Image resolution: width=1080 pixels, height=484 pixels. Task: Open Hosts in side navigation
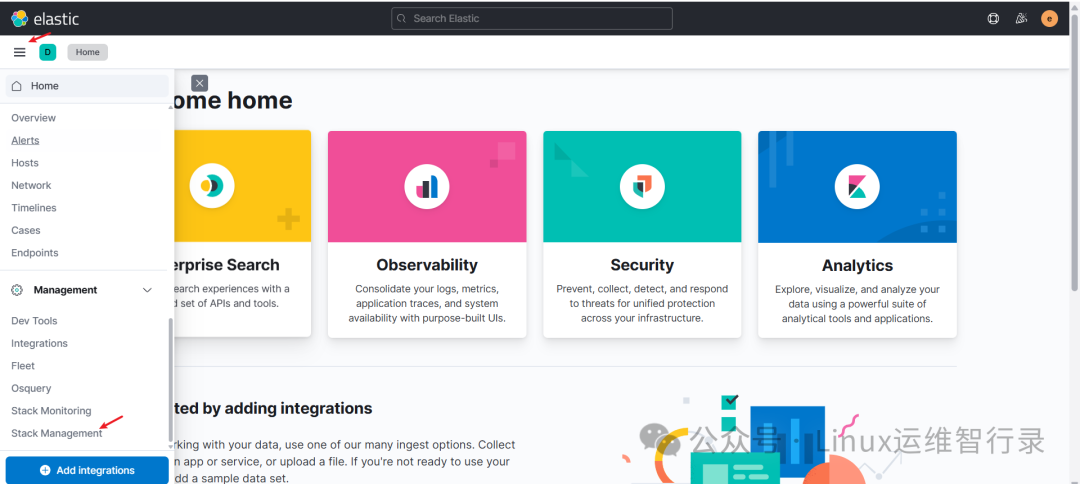click(25, 163)
